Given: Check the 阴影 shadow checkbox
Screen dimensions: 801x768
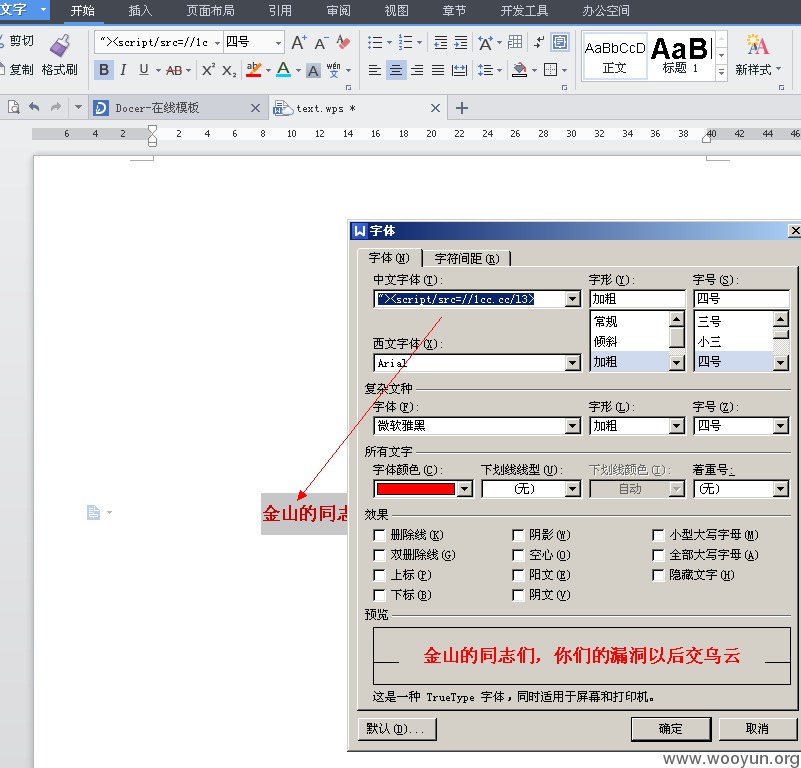Looking at the screenshot, I should (518, 535).
